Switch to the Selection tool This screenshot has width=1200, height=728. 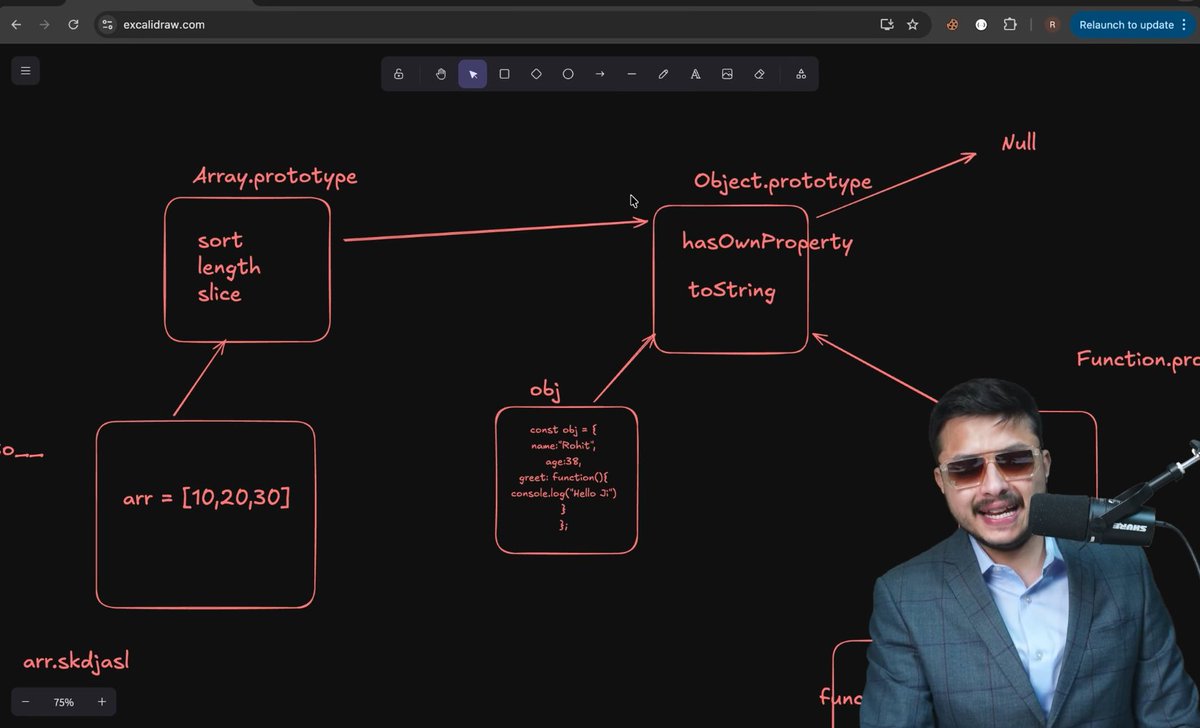click(472, 73)
